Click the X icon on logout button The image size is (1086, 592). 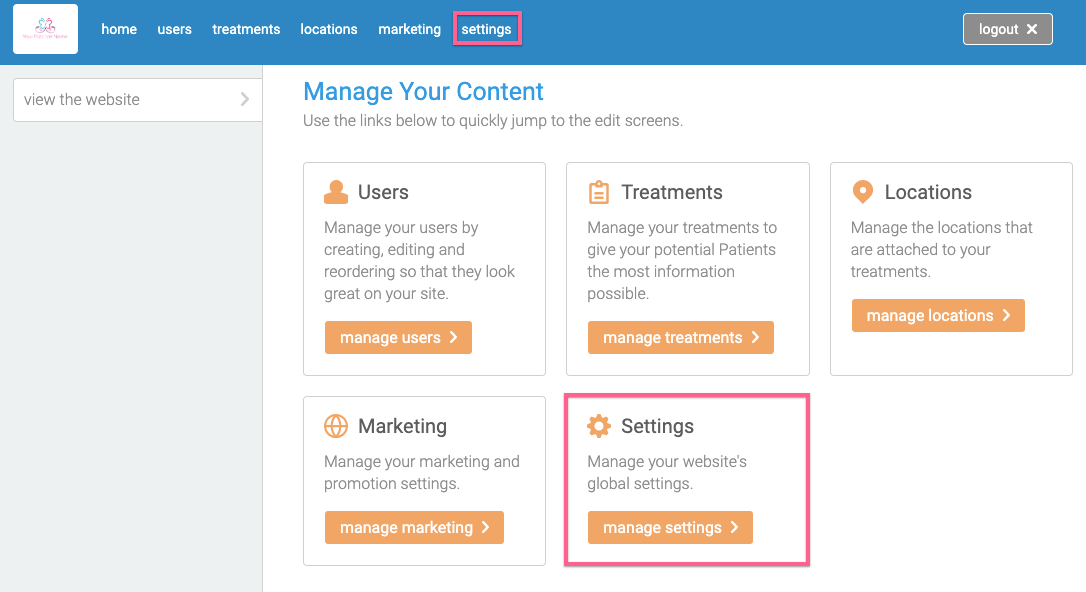click(1032, 29)
